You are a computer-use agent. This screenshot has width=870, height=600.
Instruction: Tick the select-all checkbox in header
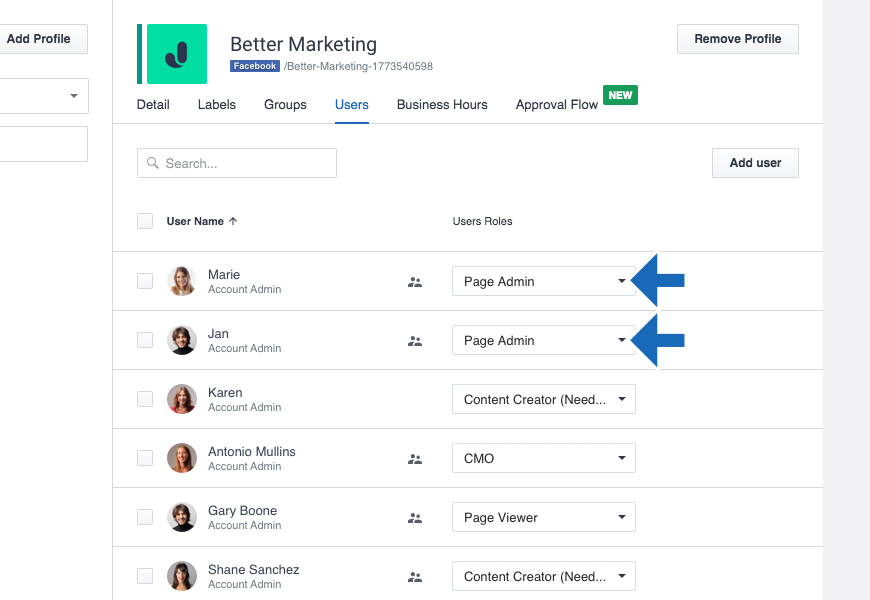pyautogui.click(x=145, y=221)
